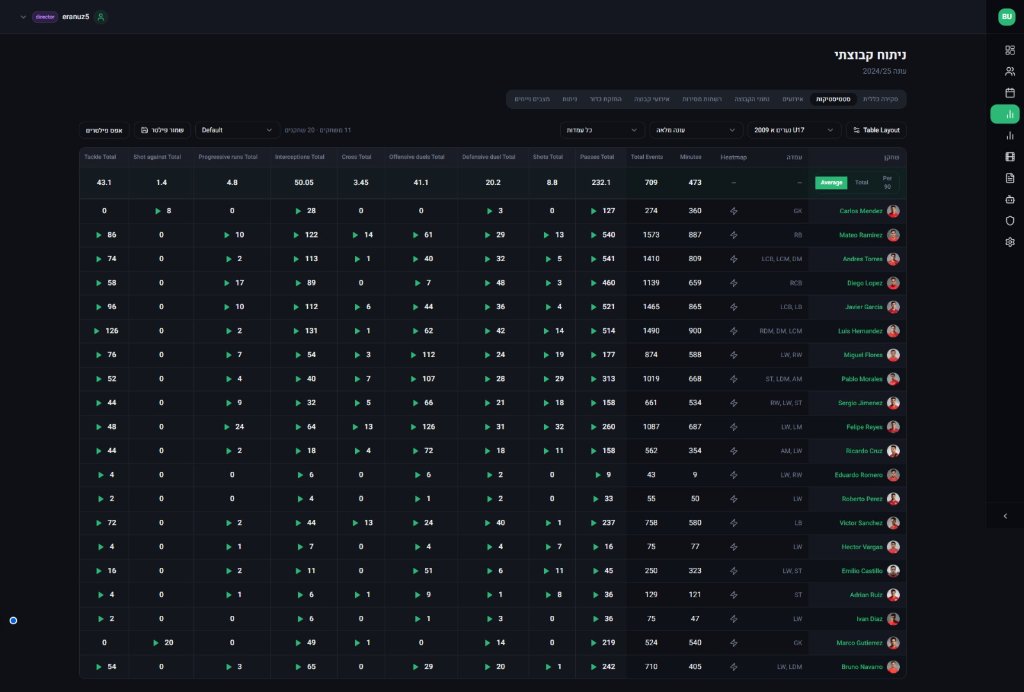Open heatmap icon for Diego Lopez
The height and width of the screenshot is (692, 1024).
pos(733,283)
